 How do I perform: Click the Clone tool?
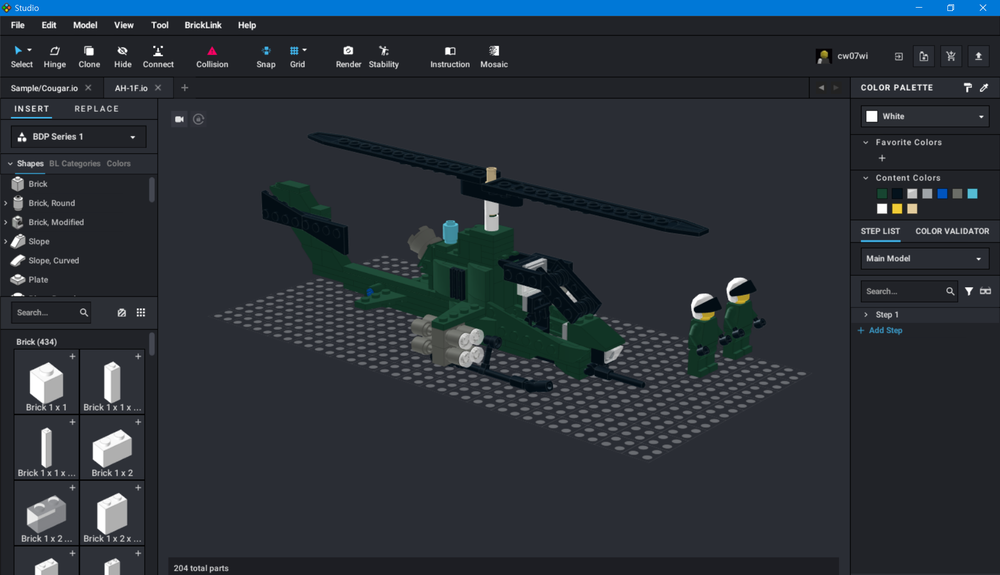(x=89, y=56)
